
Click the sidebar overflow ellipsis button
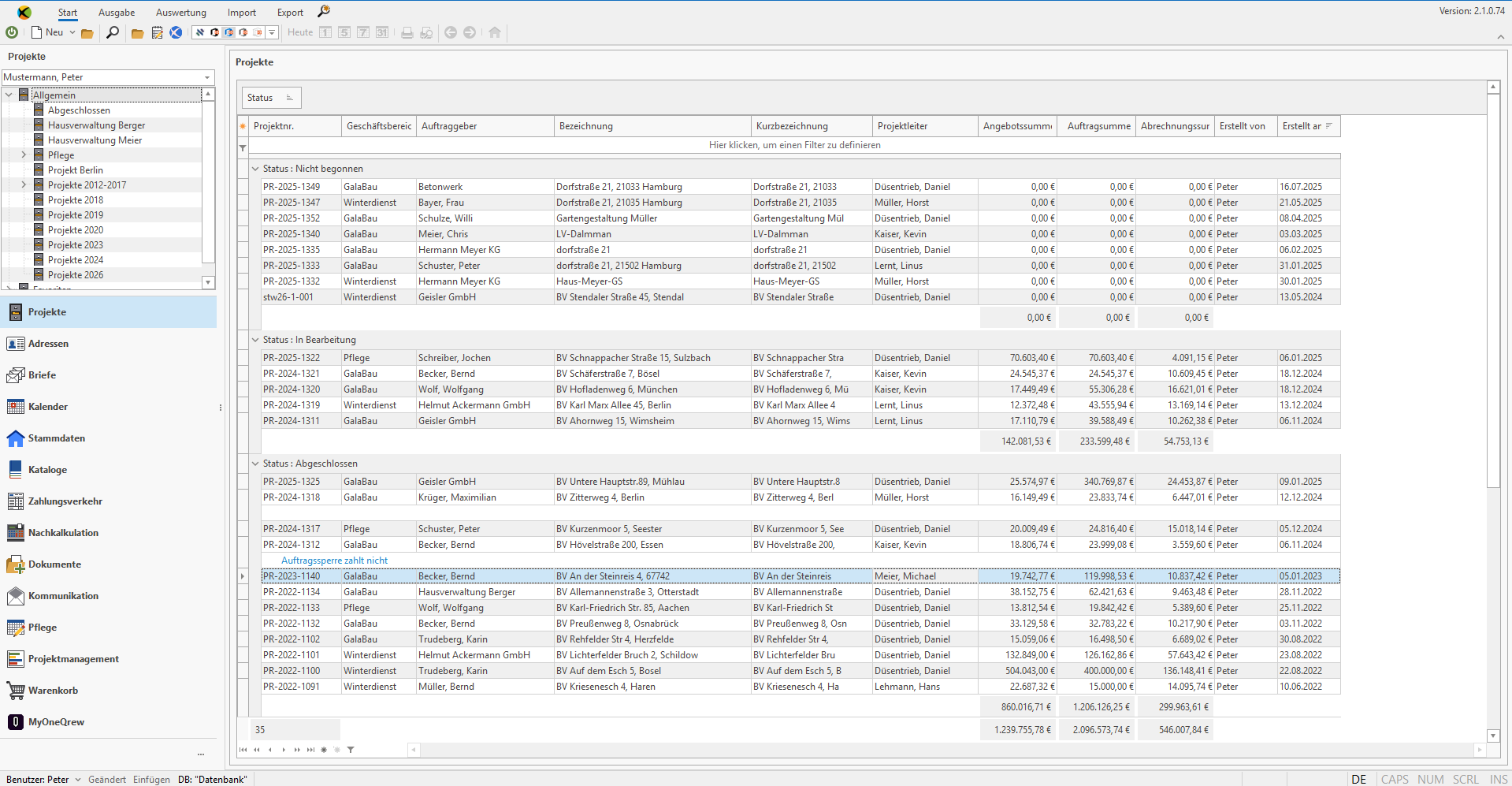[201, 754]
